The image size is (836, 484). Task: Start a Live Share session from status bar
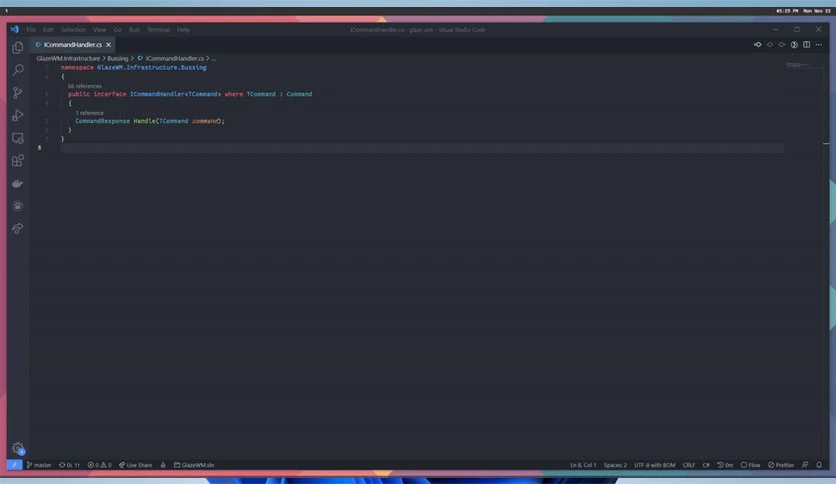pos(135,465)
